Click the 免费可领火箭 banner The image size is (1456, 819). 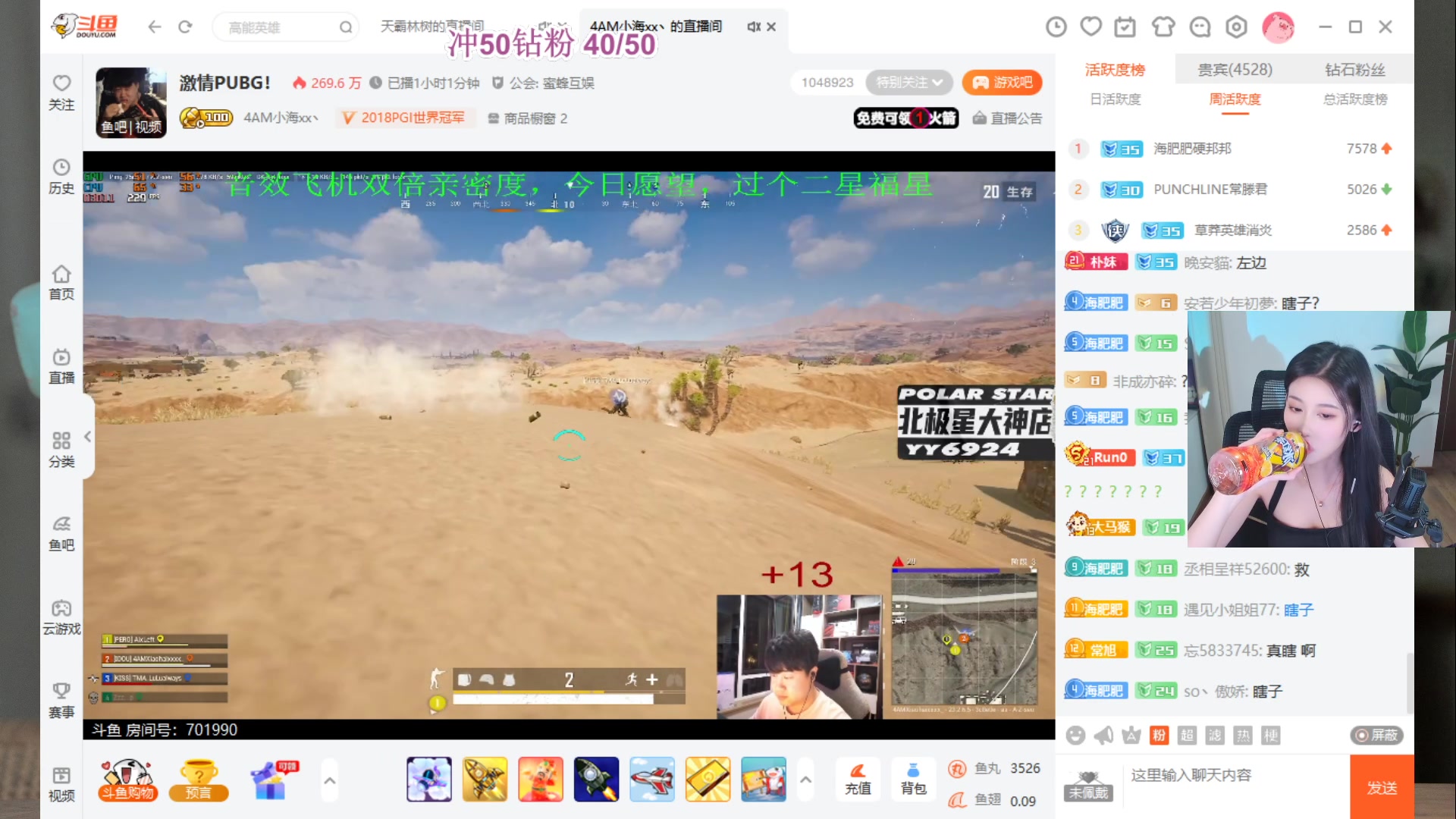(906, 118)
